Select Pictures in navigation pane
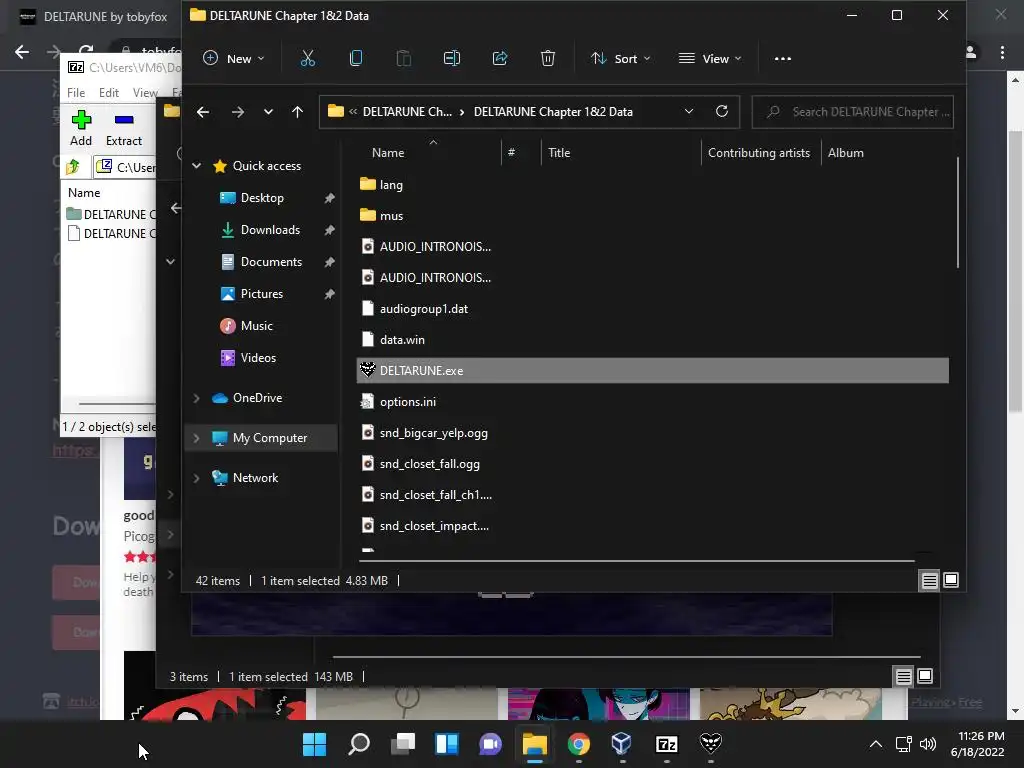Viewport: 1024px width, 768px height. coord(262,294)
